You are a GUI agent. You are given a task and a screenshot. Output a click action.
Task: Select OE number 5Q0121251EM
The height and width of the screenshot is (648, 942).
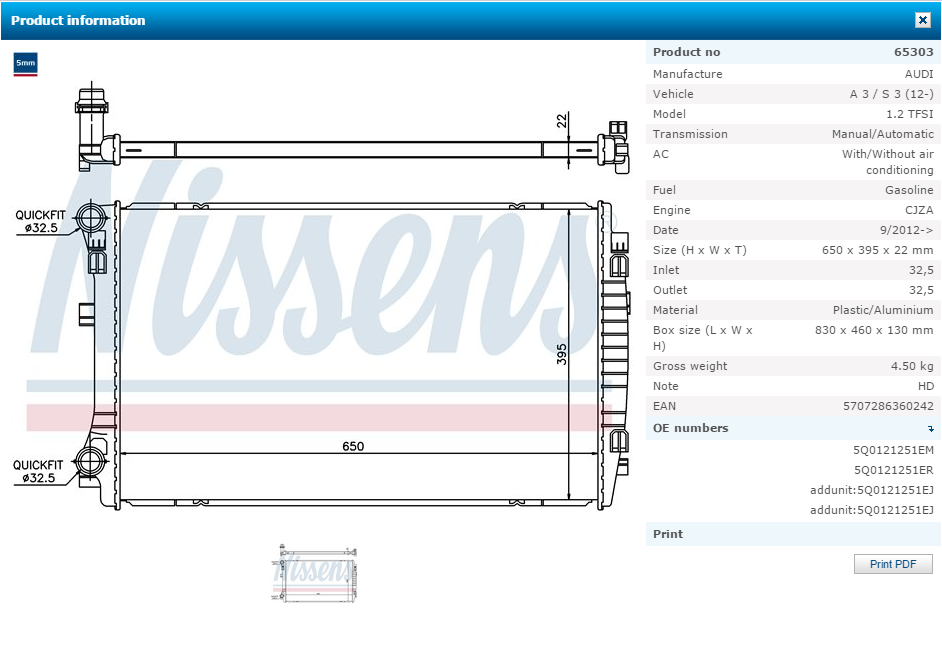pos(893,450)
